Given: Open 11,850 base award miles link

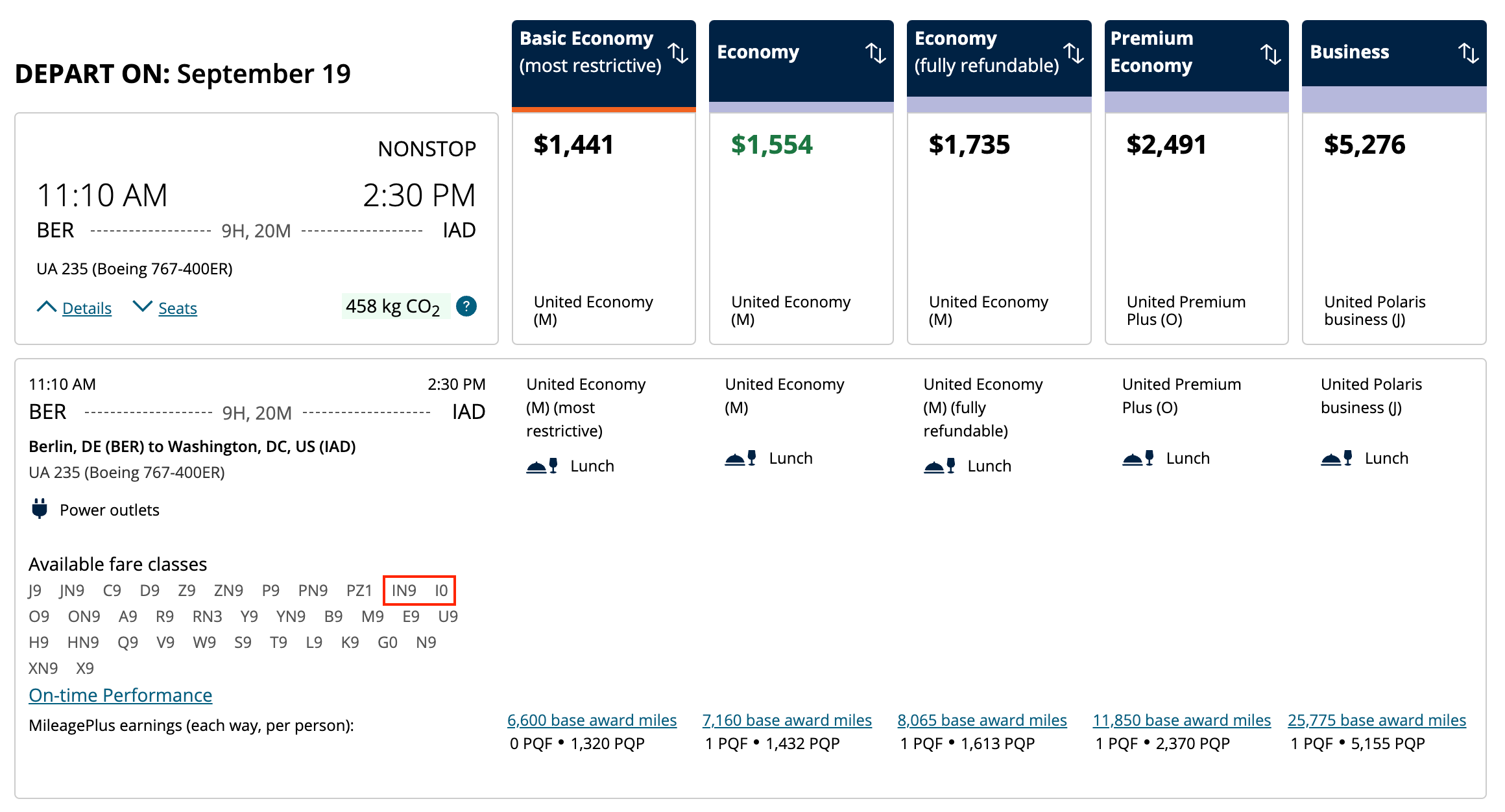Looking at the screenshot, I should (x=1181, y=720).
